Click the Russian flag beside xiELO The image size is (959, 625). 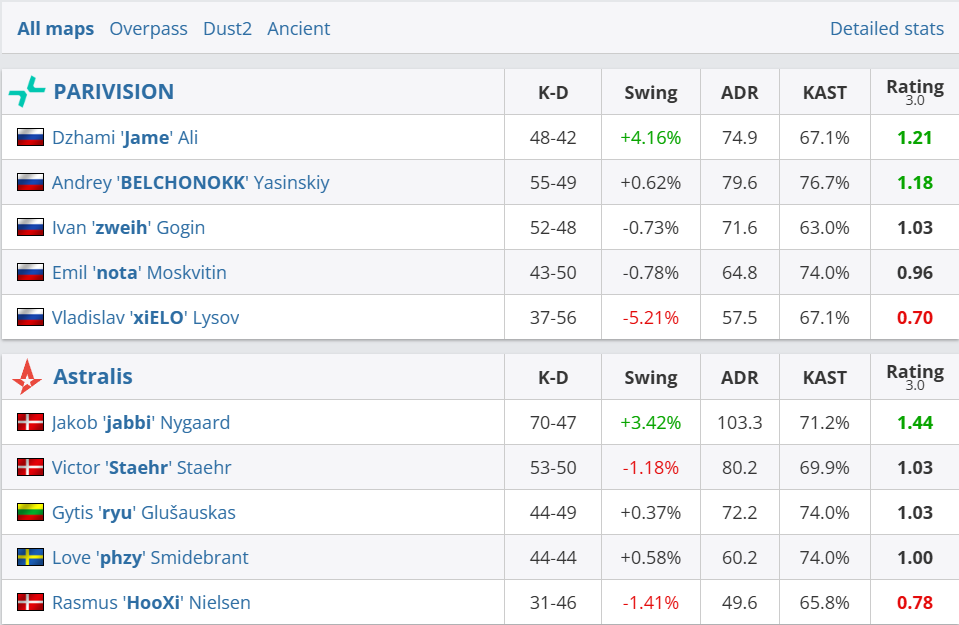(31, 317)
